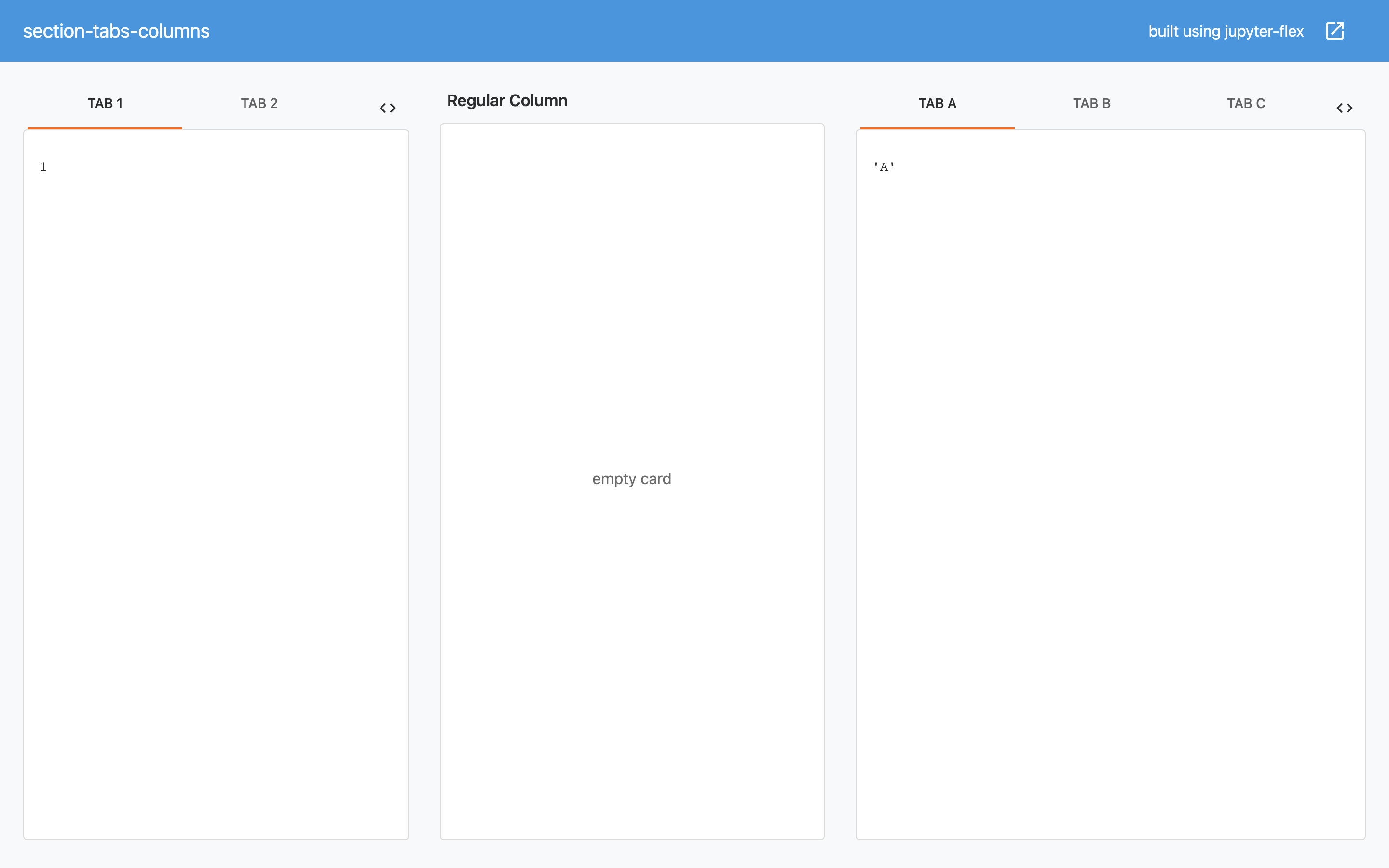The height and width of the screenshot is (868, 1389).
Task: Switch to Tab B
Action: click(x=1091, y=103)
